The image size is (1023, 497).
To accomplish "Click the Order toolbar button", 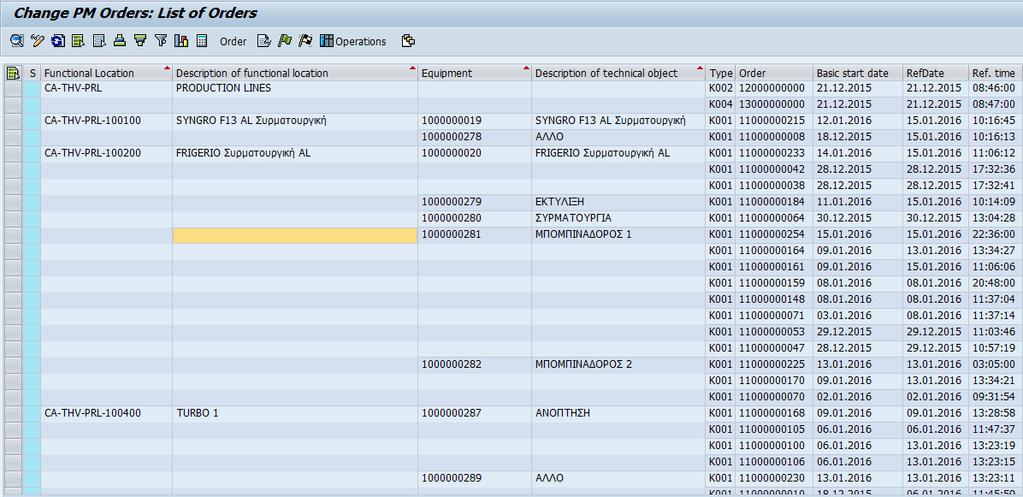I will (x=233, y=42).
